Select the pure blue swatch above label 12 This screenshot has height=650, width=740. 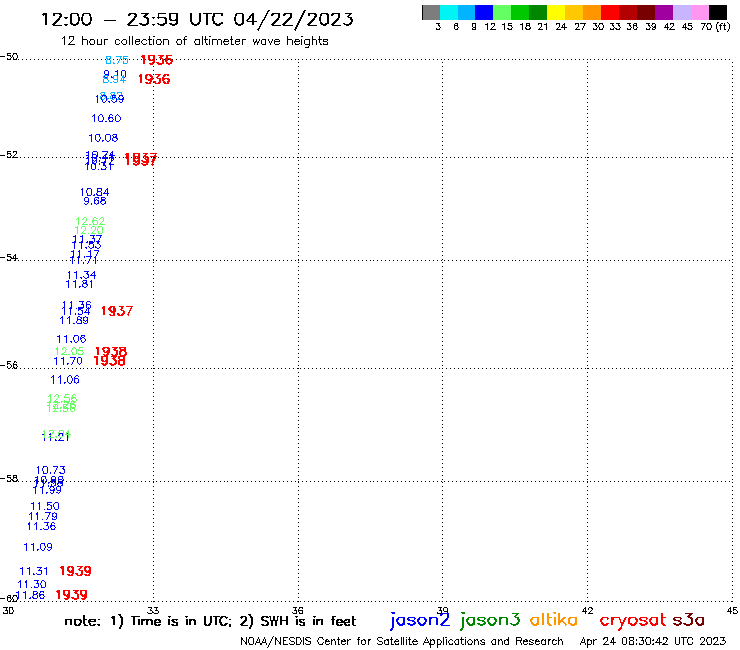coord(484,12)
